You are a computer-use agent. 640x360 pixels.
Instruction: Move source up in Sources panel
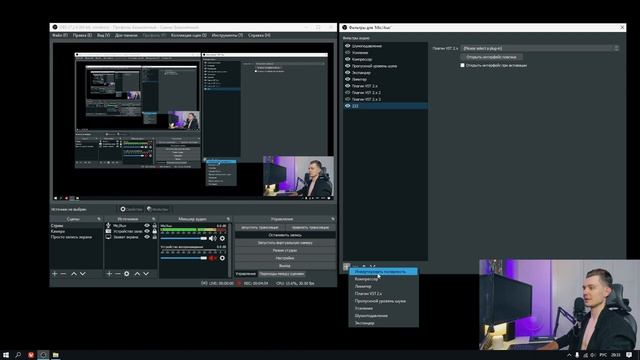pyautogui.click(x=137, y=273)
